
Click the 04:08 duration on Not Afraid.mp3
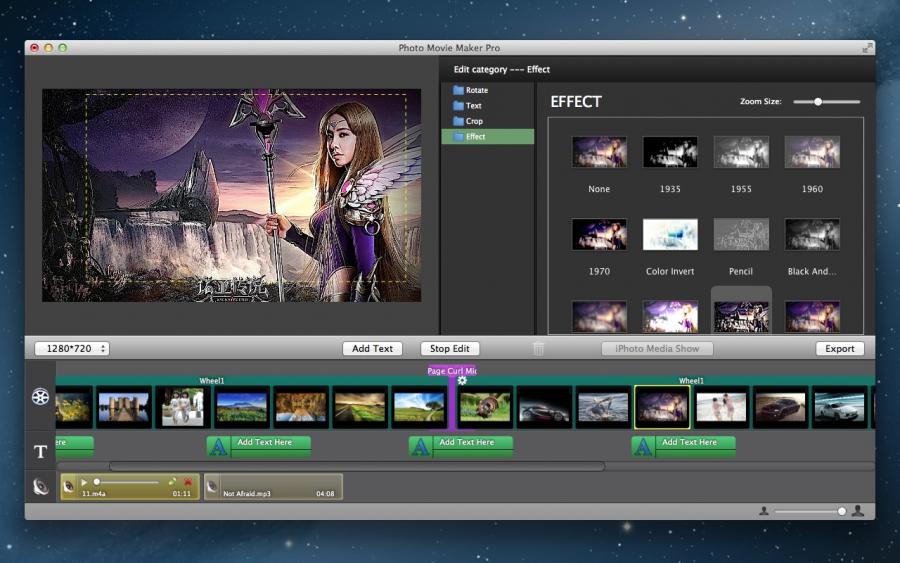(x=325, y=494)
